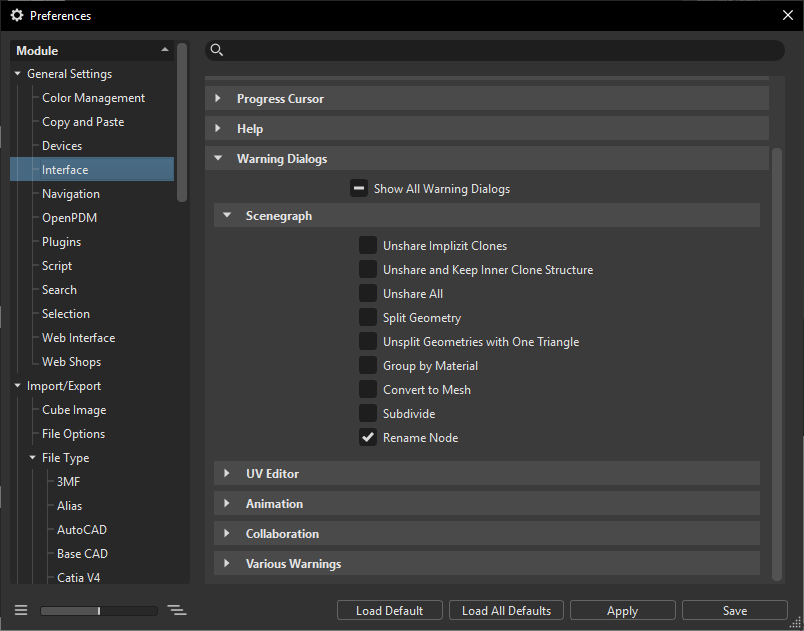Click the Module column sort arrow

[165, 50]
